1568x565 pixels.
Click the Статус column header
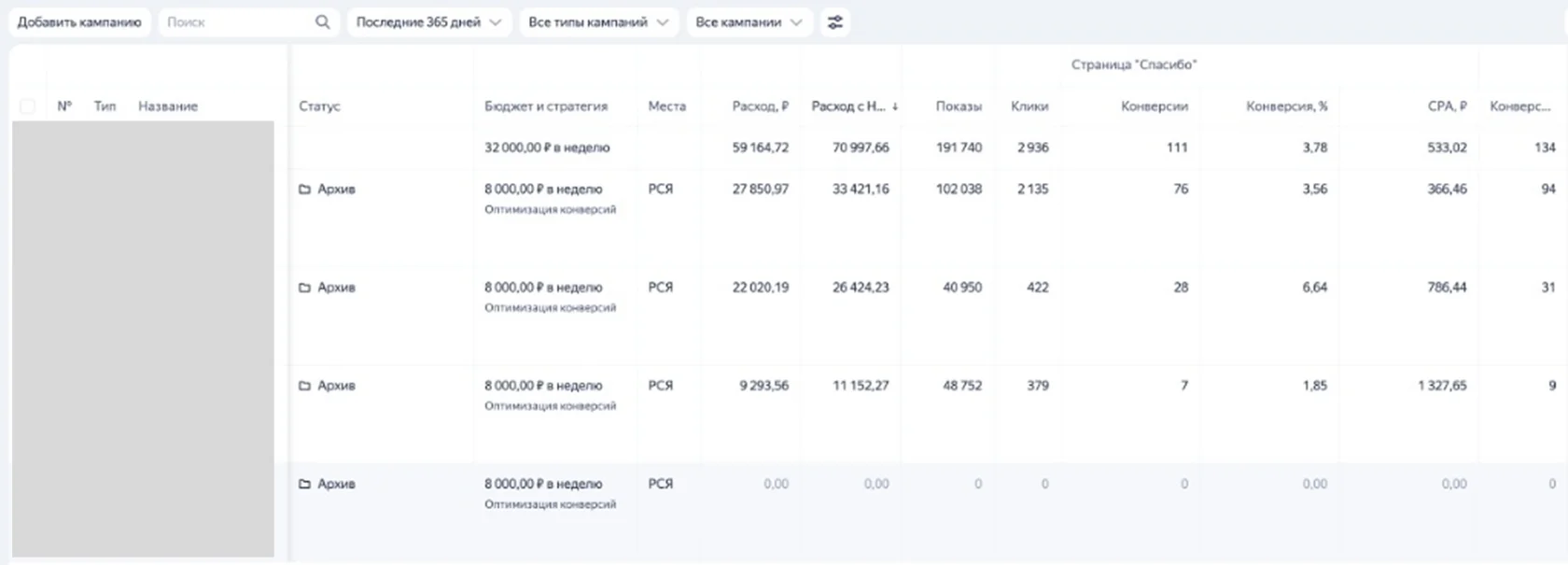(319, 106)
